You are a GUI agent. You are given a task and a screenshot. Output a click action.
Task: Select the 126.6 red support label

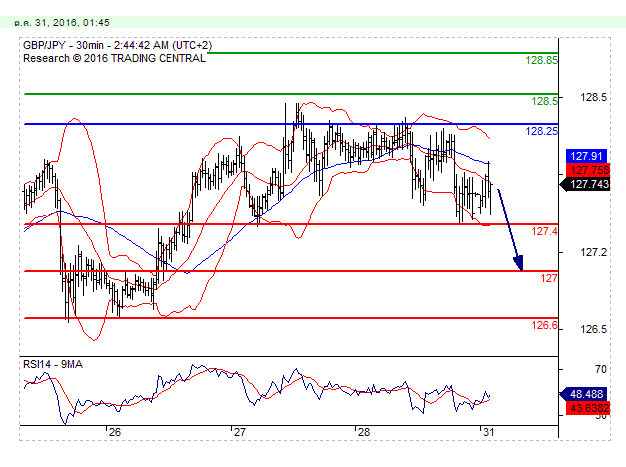(x=544, y=325)
